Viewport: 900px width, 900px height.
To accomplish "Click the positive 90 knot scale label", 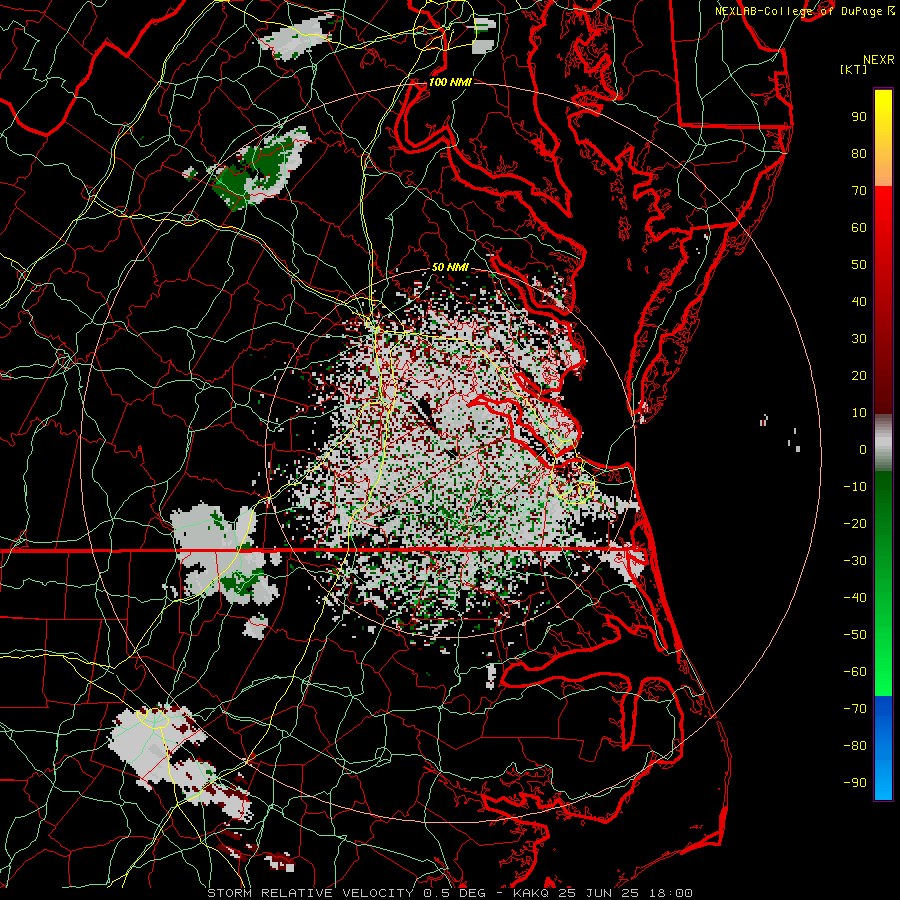I will click(x=859, y=117).
